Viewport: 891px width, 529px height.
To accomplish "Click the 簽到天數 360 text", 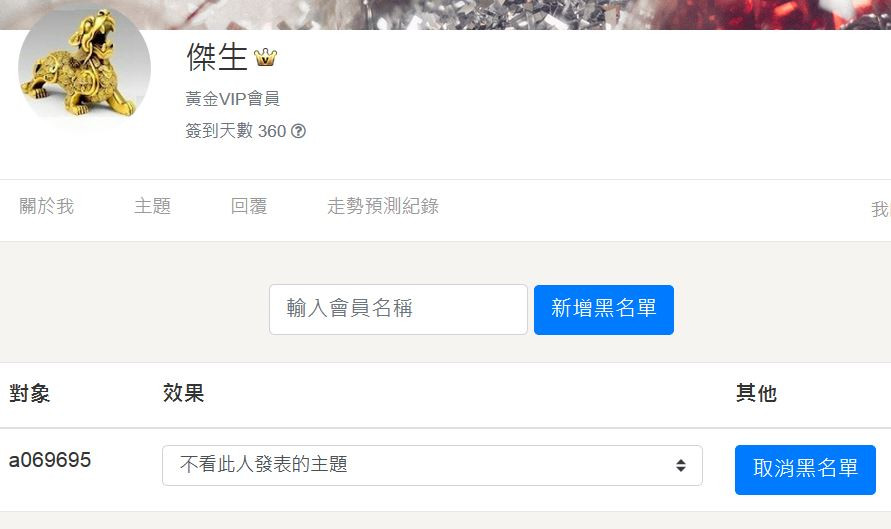I will click(235, 131).
